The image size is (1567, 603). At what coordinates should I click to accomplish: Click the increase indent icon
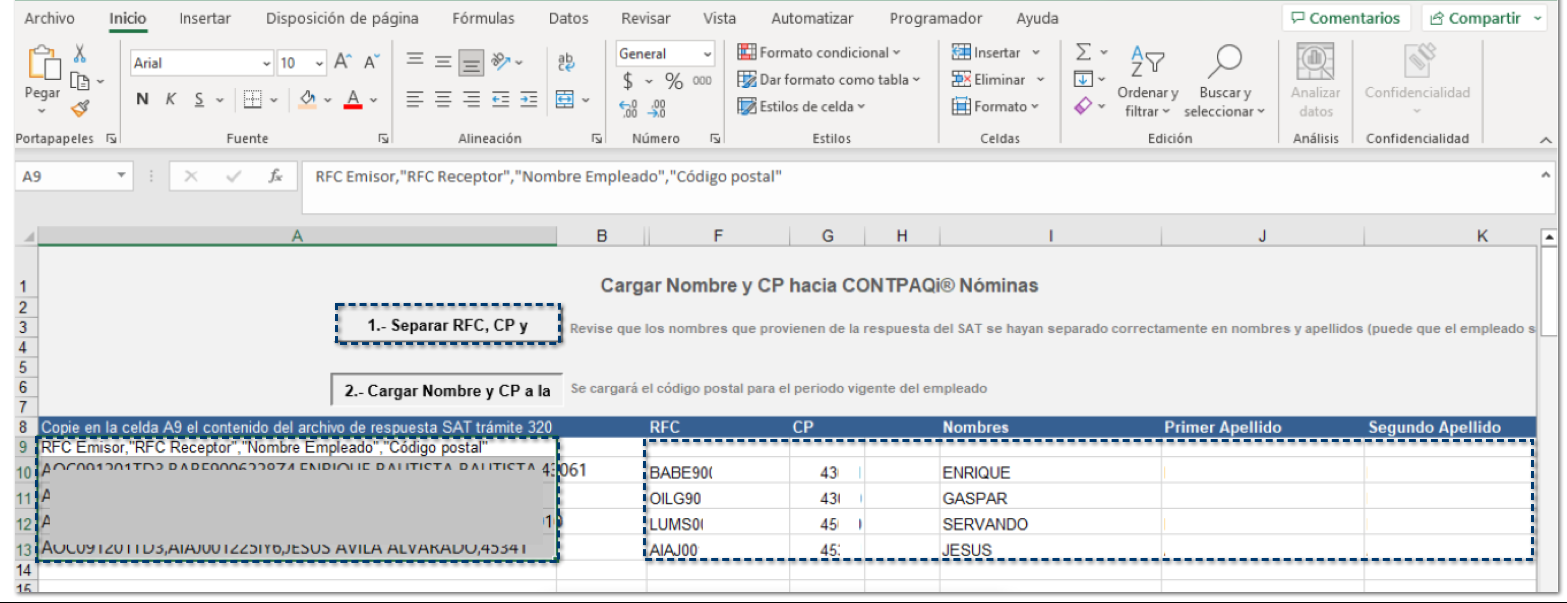click(529, 99)
